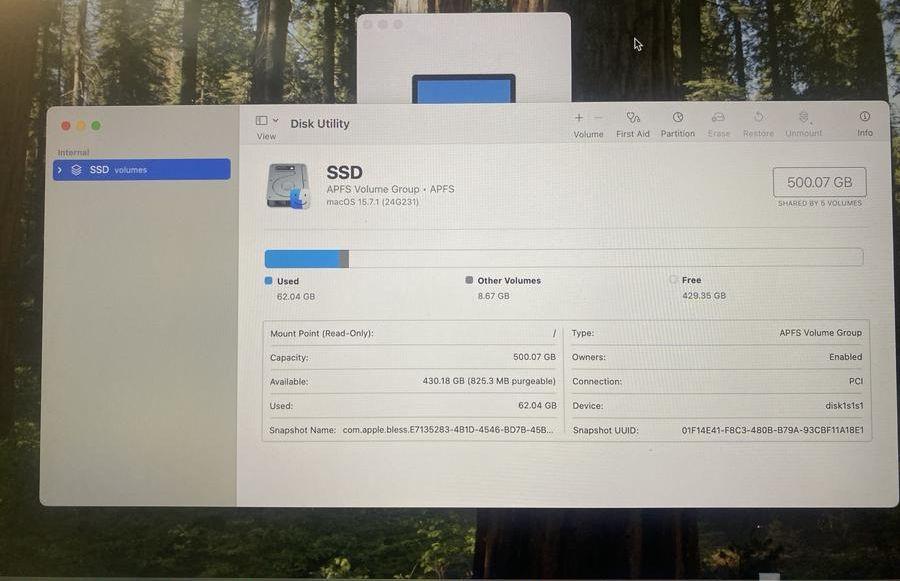Click 'SHARED BY 5 VOLUMES' label
Image resolution: width=900 pixels, height=581 pixels.
point(820,203)
